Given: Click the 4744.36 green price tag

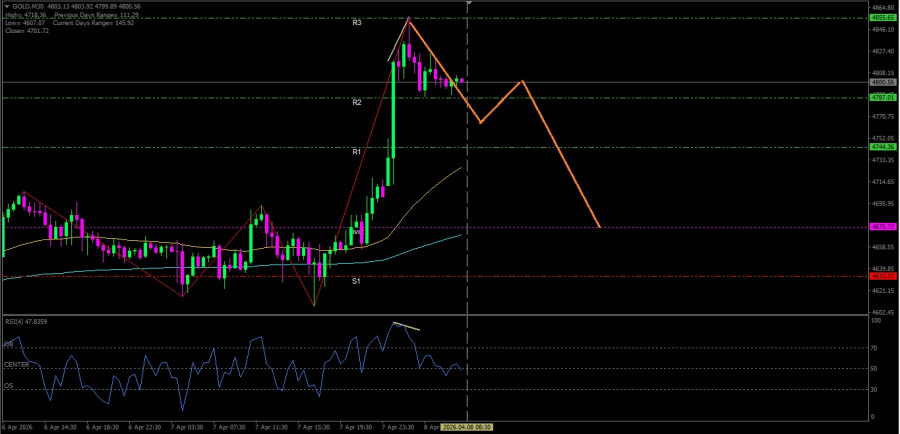Looking at the screenshot, I should tap(883, 147).
